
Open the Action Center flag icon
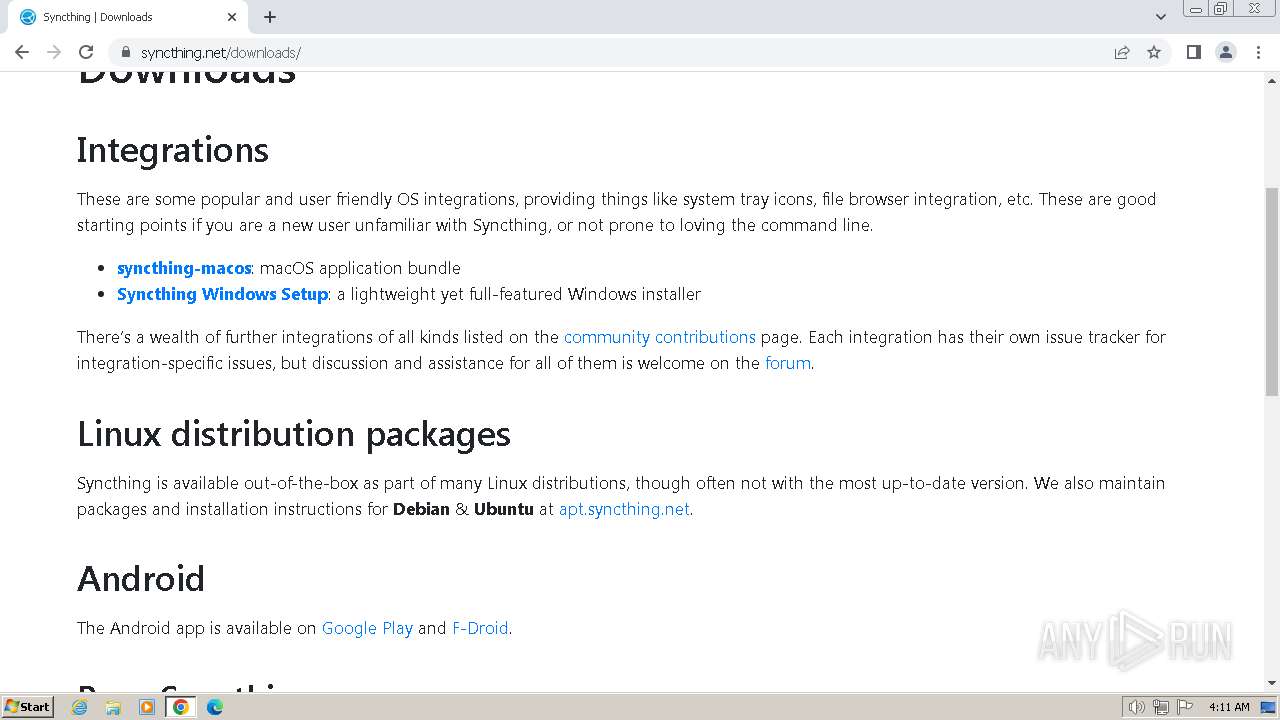[1185, 707]
